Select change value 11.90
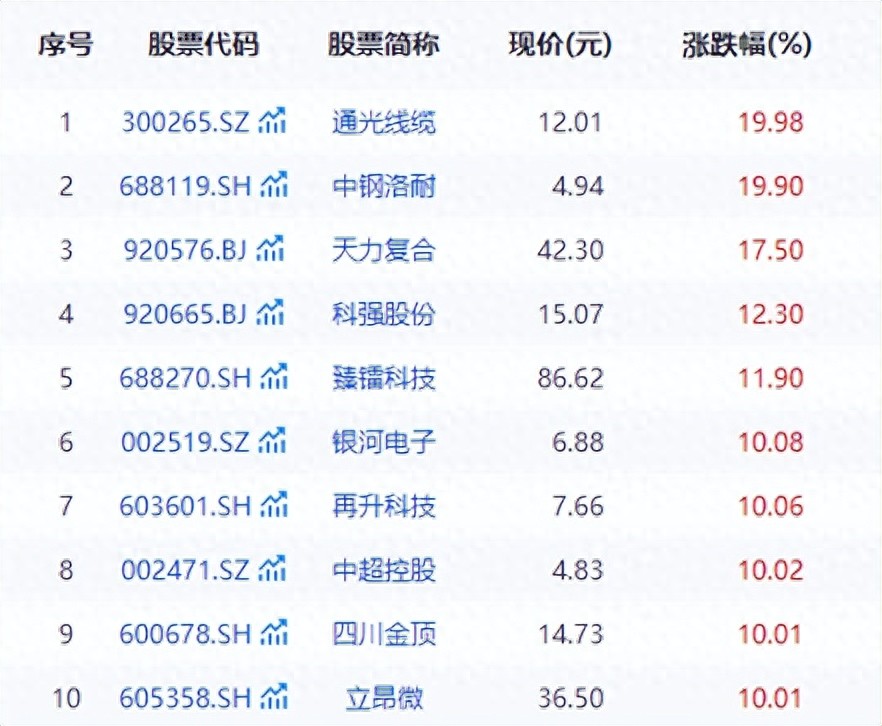The image size is (882, 726). [770, 378]
